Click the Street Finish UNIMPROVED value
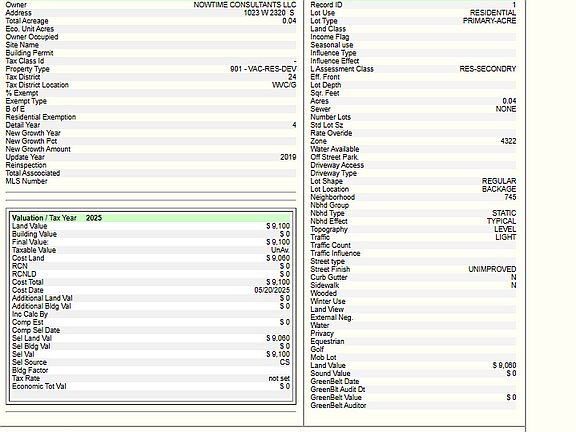This screenshot has width=576, height=432. pos(492,269)
